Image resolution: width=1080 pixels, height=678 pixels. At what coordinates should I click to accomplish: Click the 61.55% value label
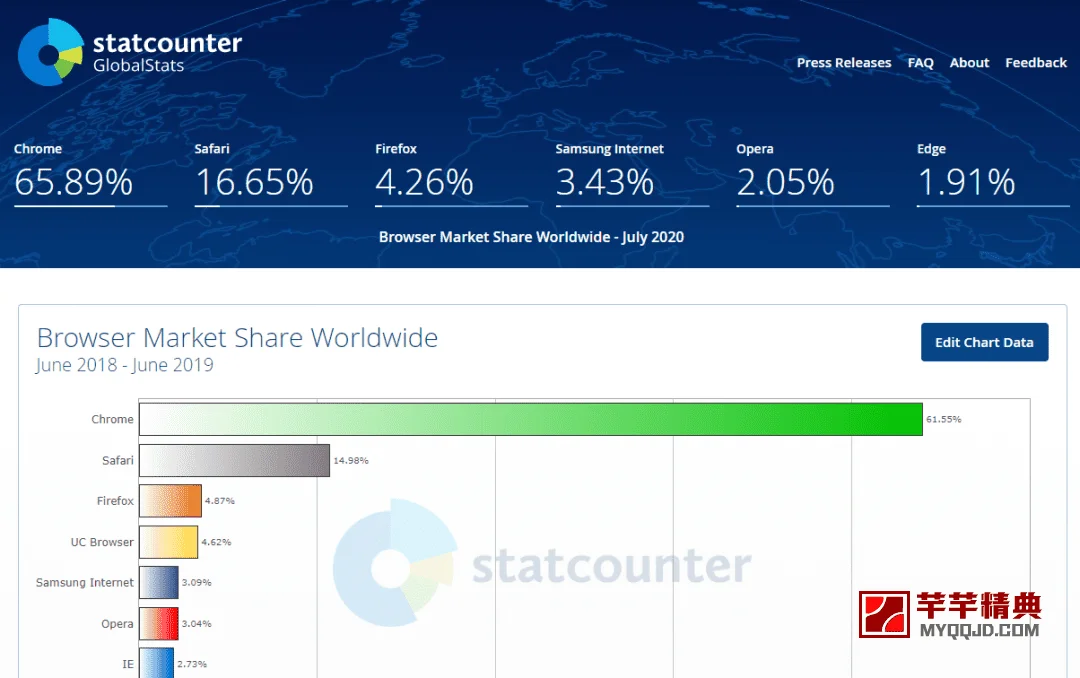(x=944, y=419)
